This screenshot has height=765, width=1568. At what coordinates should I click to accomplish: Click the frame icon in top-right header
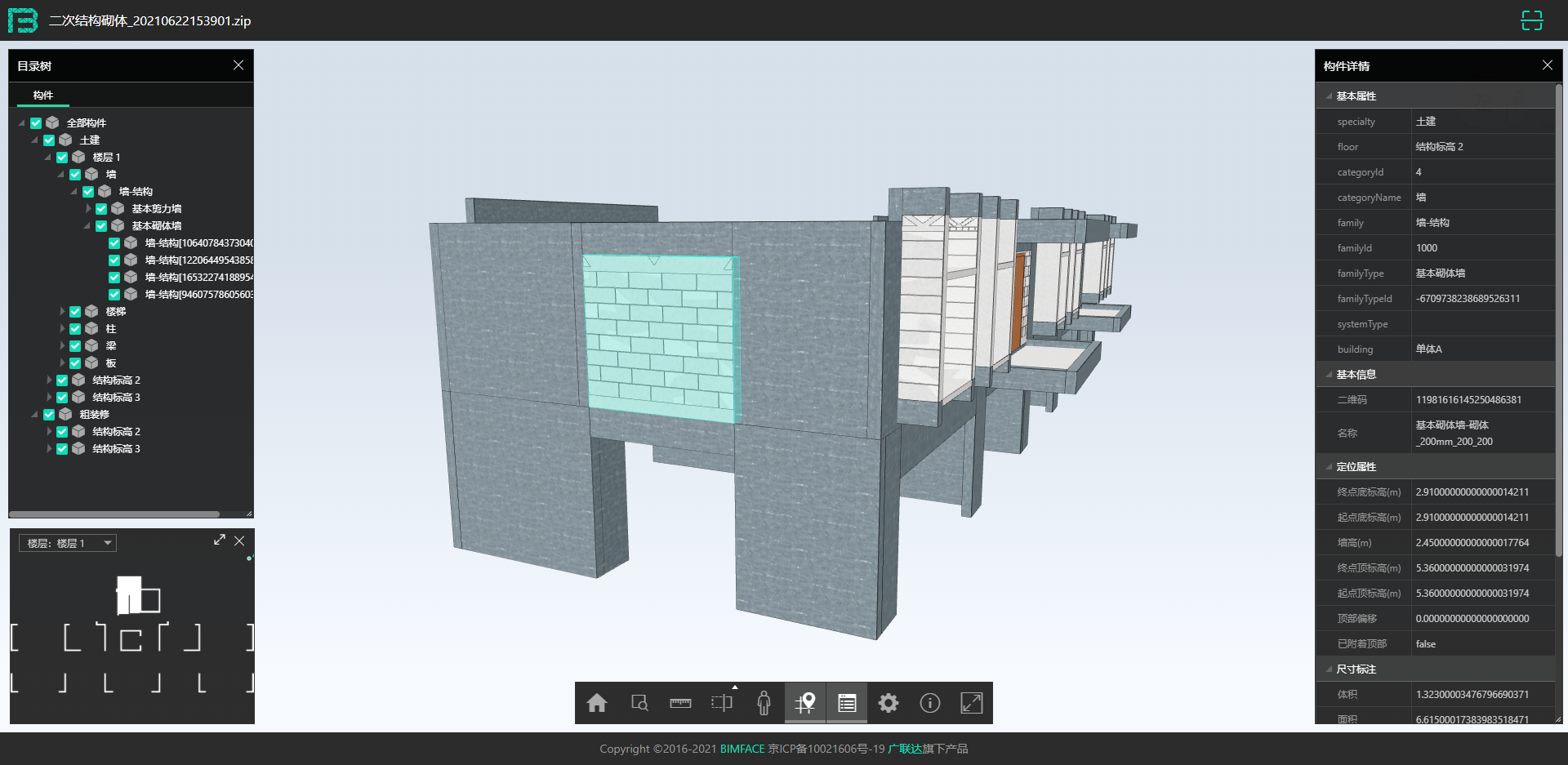(x=1532, y=20)
